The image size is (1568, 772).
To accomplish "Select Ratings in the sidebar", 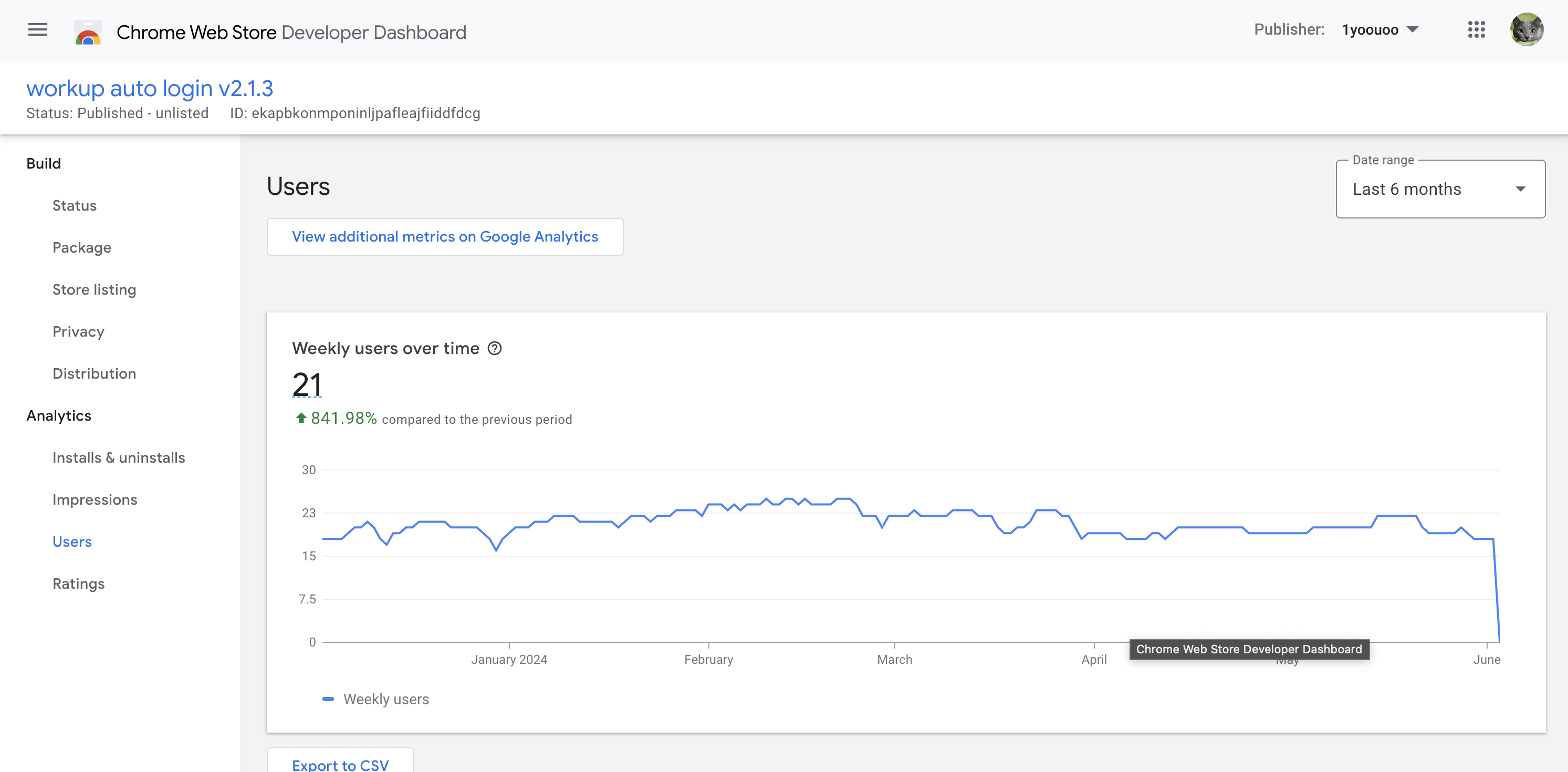I will [x=79, y=584].
